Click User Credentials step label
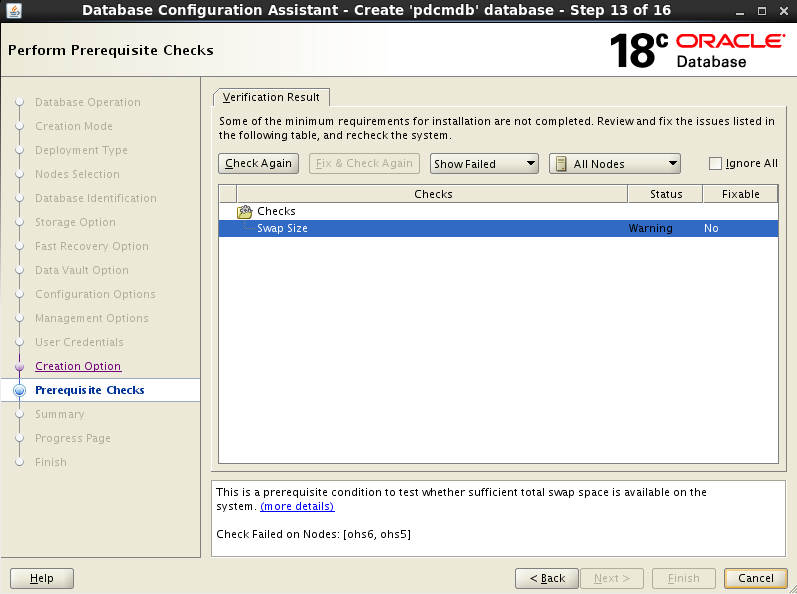Screen dimensions: 797x594 (79, 342)
